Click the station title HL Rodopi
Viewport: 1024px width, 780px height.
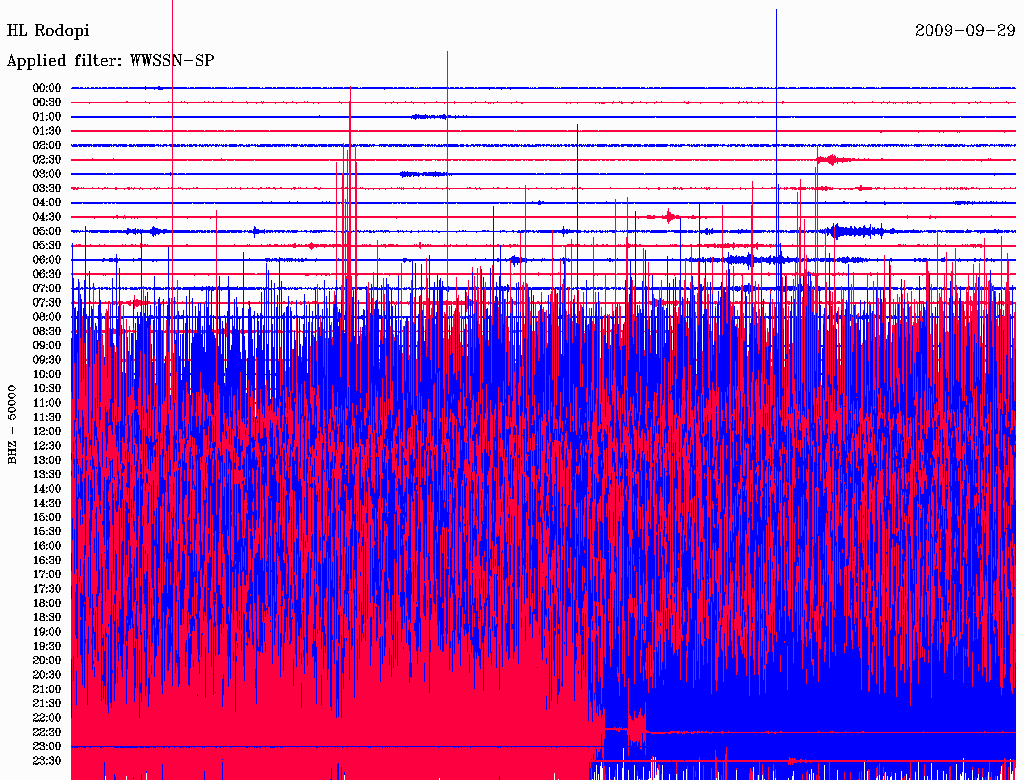pos(48,31)
